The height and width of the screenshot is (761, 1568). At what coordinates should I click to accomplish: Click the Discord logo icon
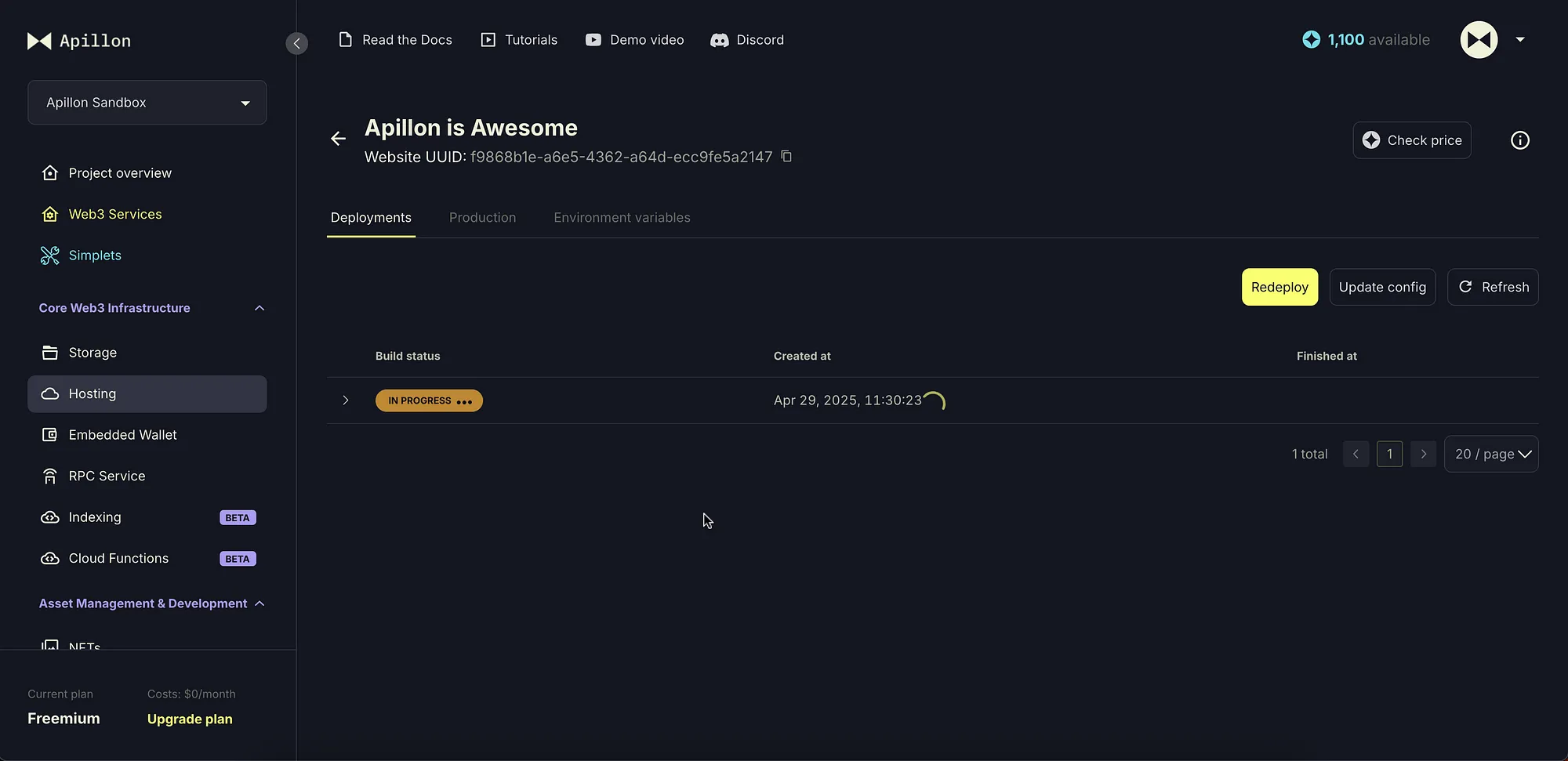[719, 40]
